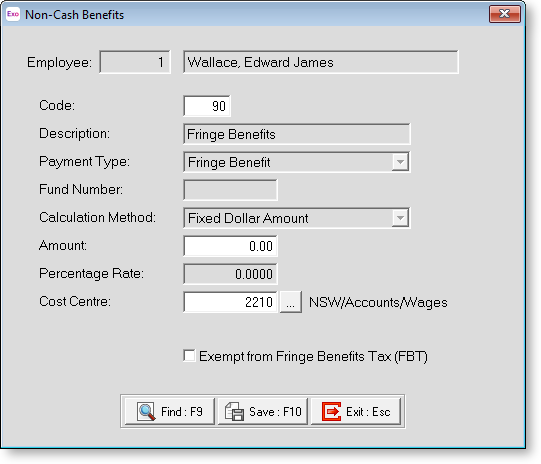Open the Fringe Benefit payment type combo box
Viewport: 541px width, 464px height.
coord(297,162)
